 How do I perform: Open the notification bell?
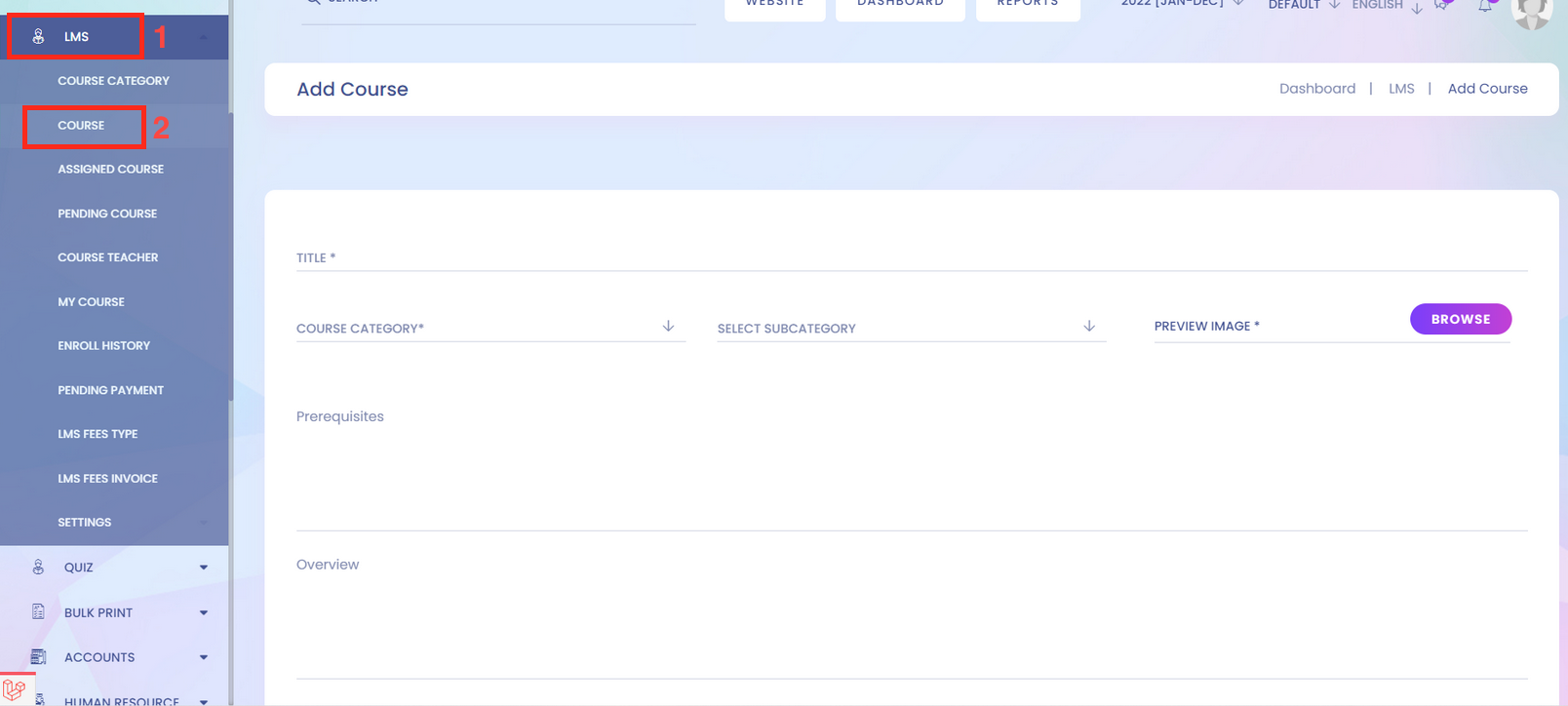tap(1484, 7)
